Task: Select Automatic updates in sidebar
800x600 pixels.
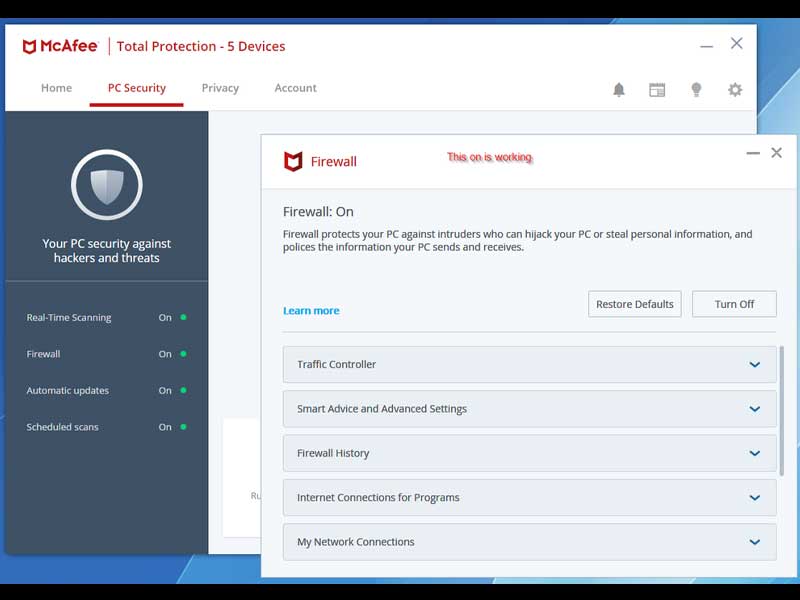Action: click(68, 391)
